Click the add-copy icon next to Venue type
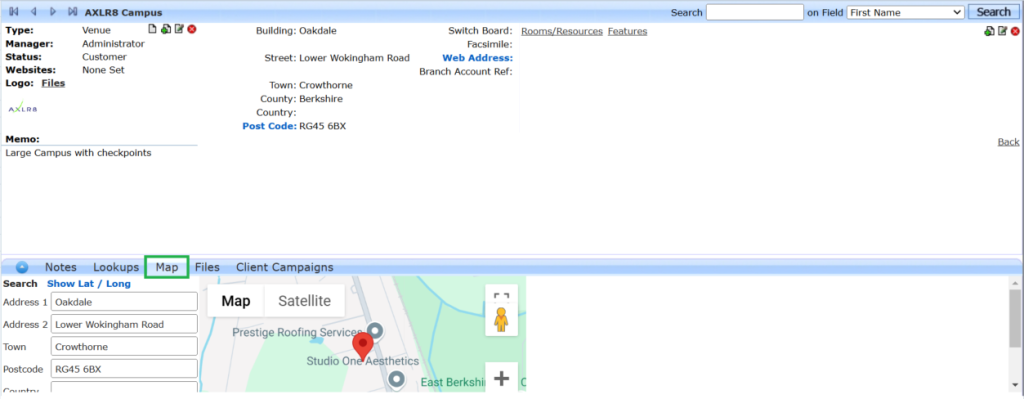This screenshot has width=1024, height=399. click(x=166, y=29)
